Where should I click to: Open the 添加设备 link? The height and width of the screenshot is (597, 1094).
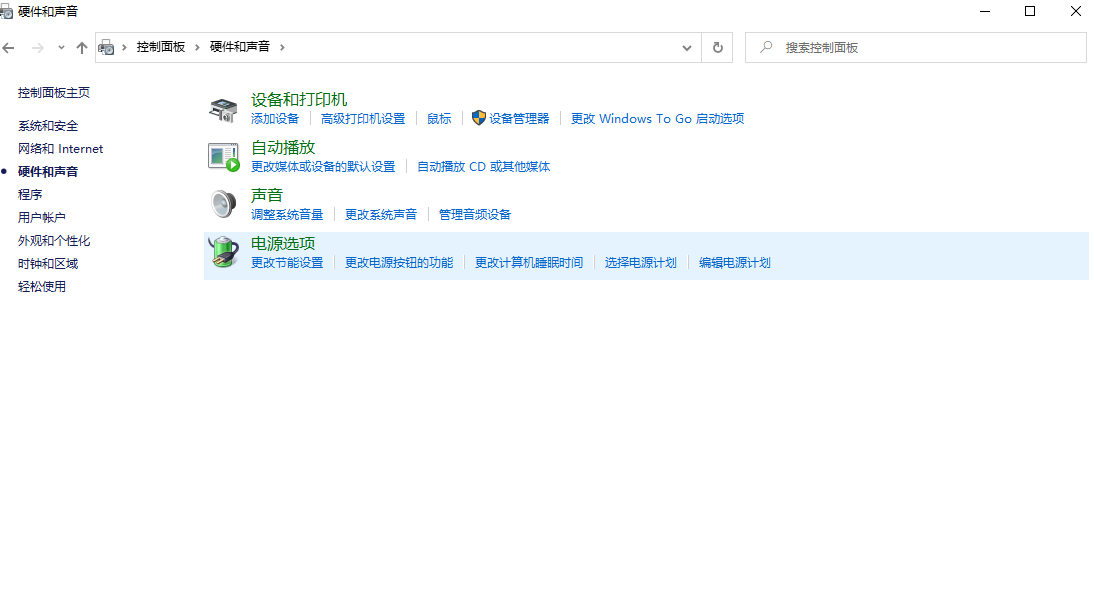coord(275,119)
